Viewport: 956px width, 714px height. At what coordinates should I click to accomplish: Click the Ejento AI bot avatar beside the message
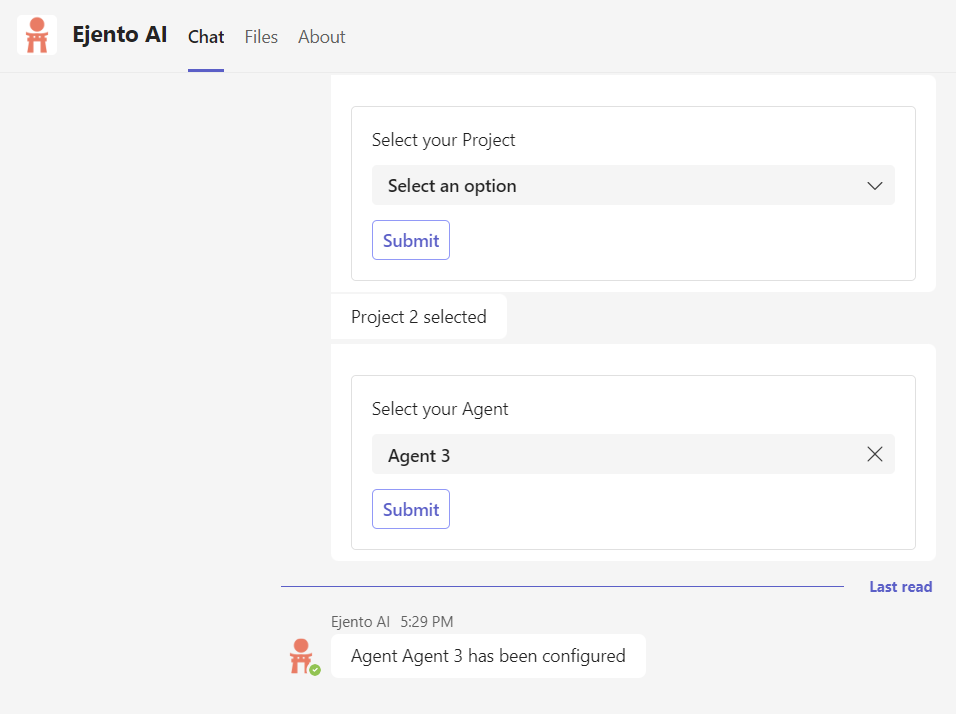click(301, 656)
